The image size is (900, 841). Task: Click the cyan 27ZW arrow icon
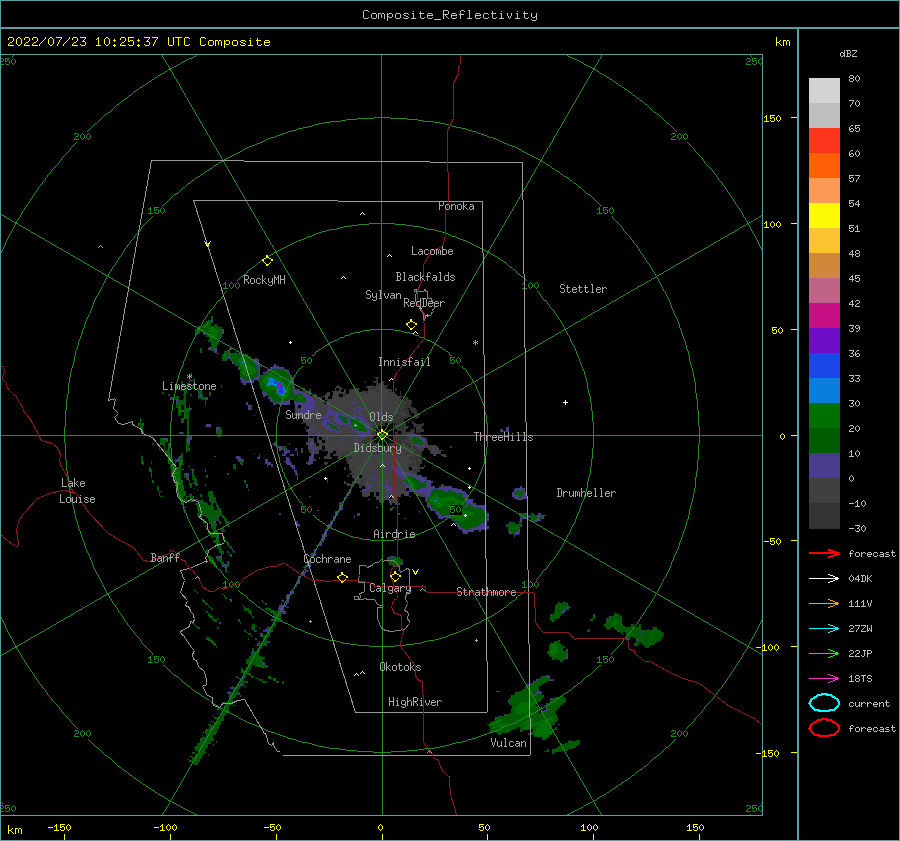pos(824,629)
